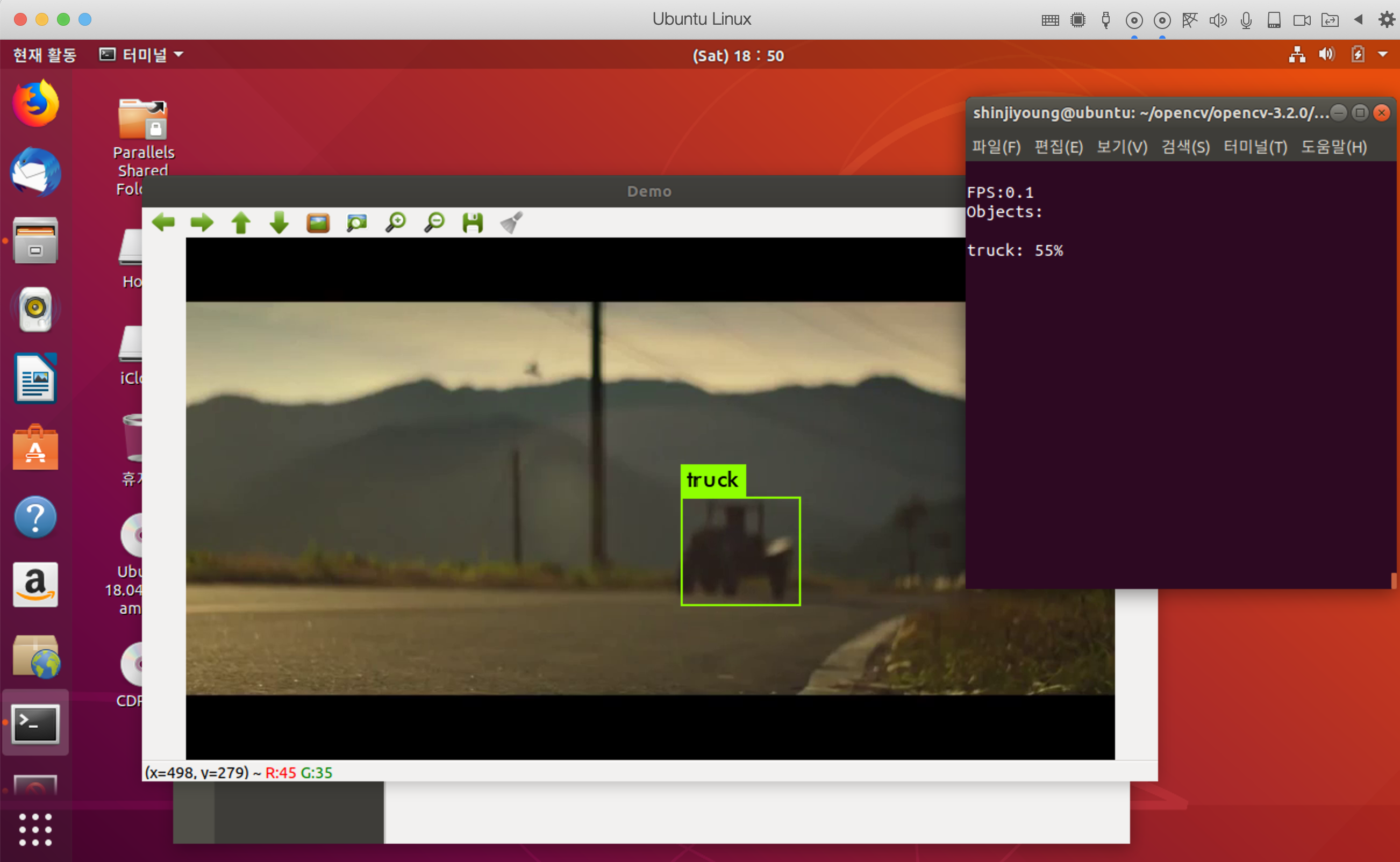1400x862 pixels.
Task: Click the fit-to-window zoom icon
Action: [356, 222]
